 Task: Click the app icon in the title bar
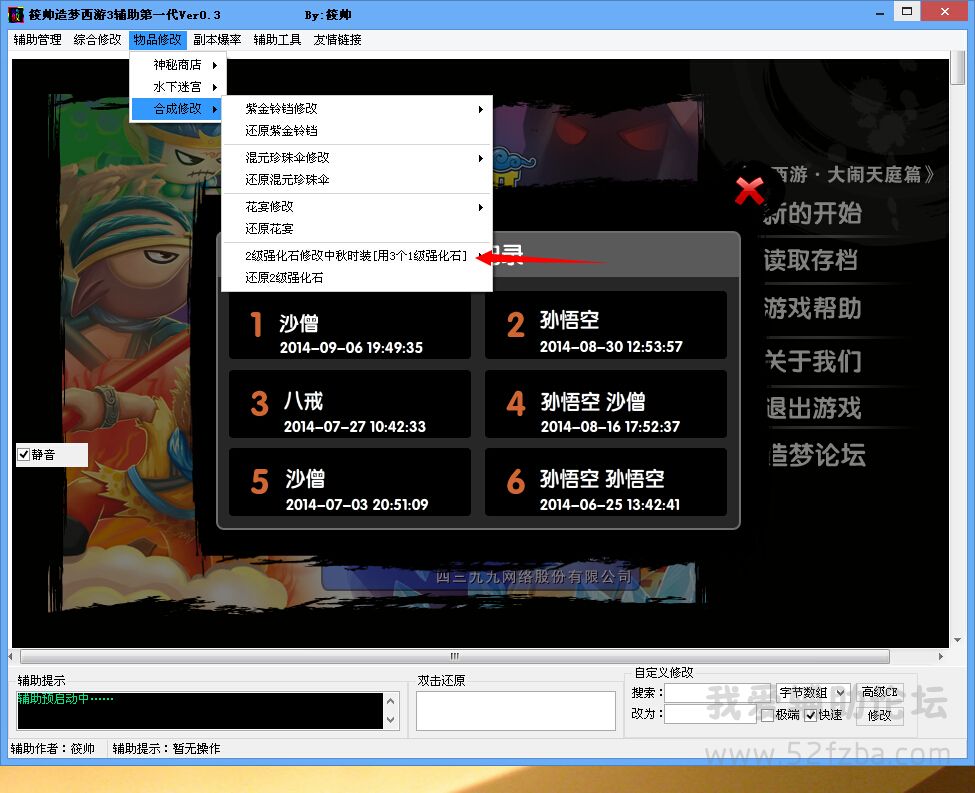click(x=15, y=15)
